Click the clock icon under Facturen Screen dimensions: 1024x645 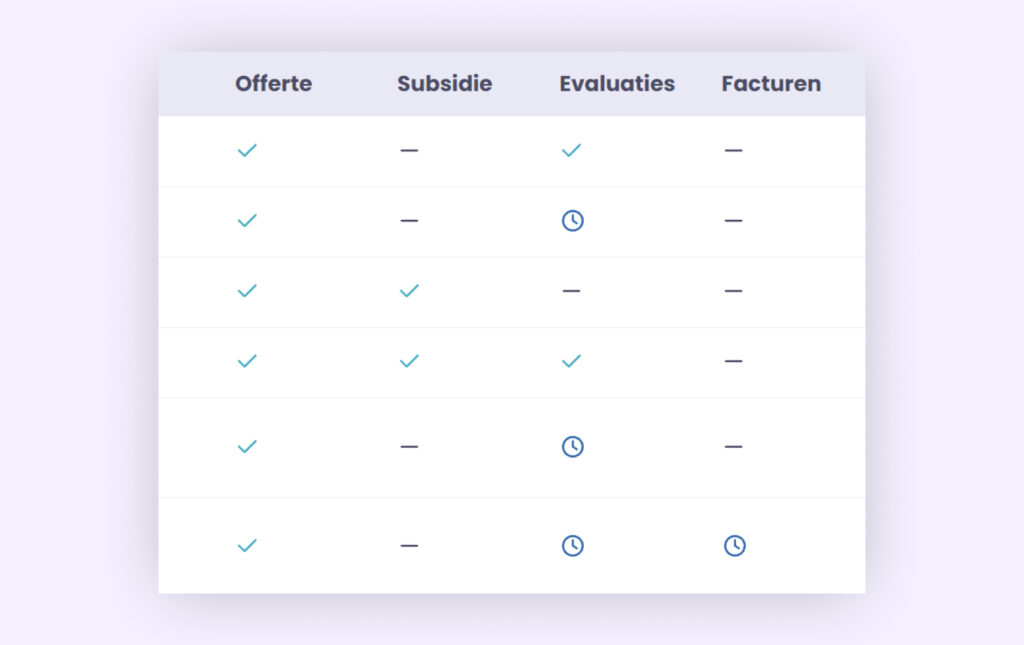(735, 546)
